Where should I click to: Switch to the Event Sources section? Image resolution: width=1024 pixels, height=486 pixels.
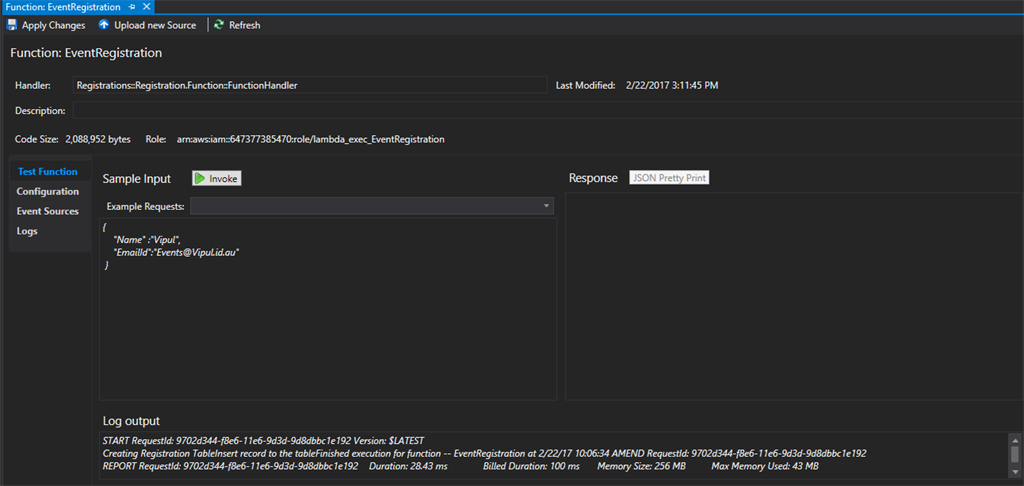tap(48, 211)
